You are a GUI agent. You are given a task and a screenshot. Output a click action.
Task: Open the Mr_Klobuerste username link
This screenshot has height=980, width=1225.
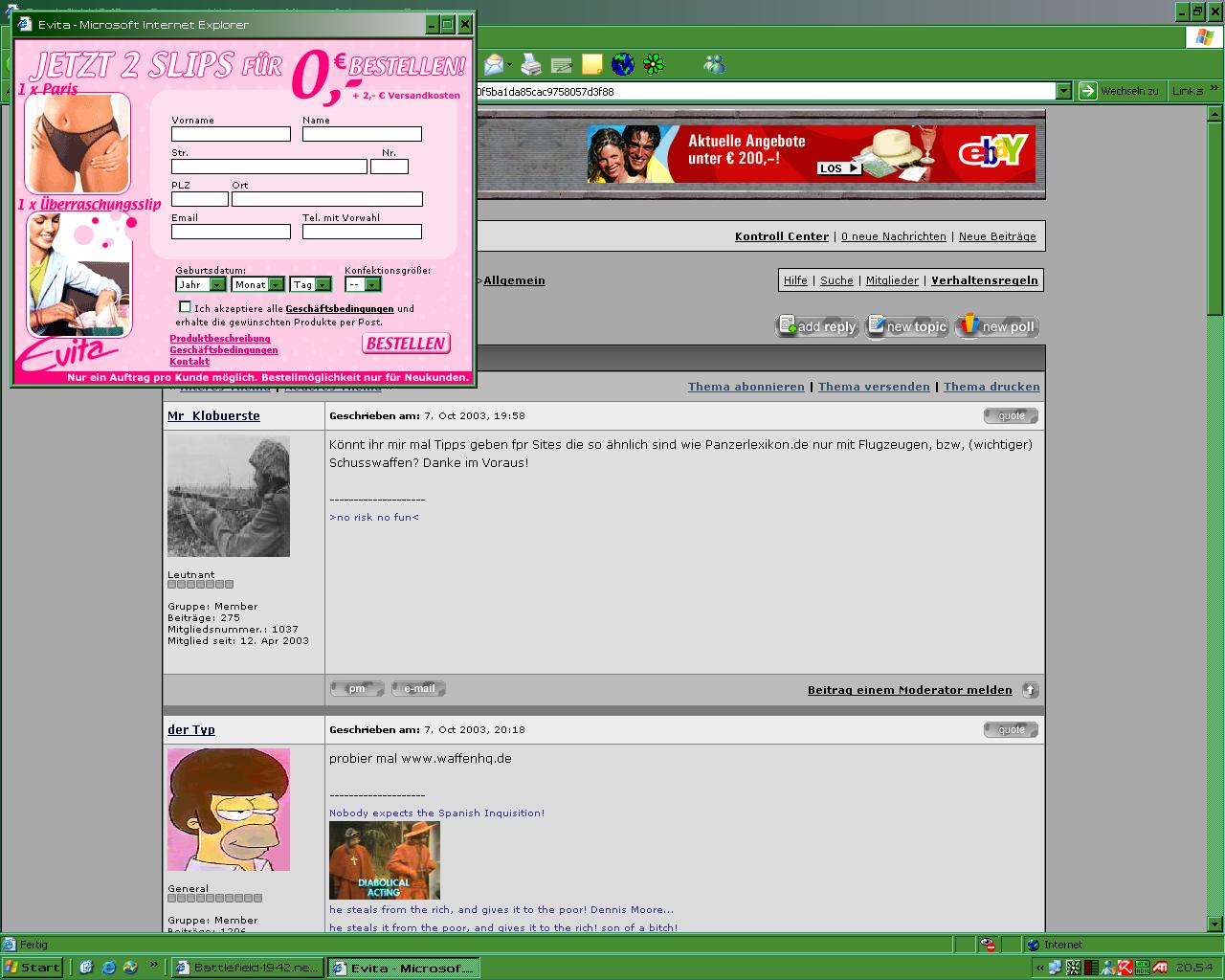click(213, 415)
